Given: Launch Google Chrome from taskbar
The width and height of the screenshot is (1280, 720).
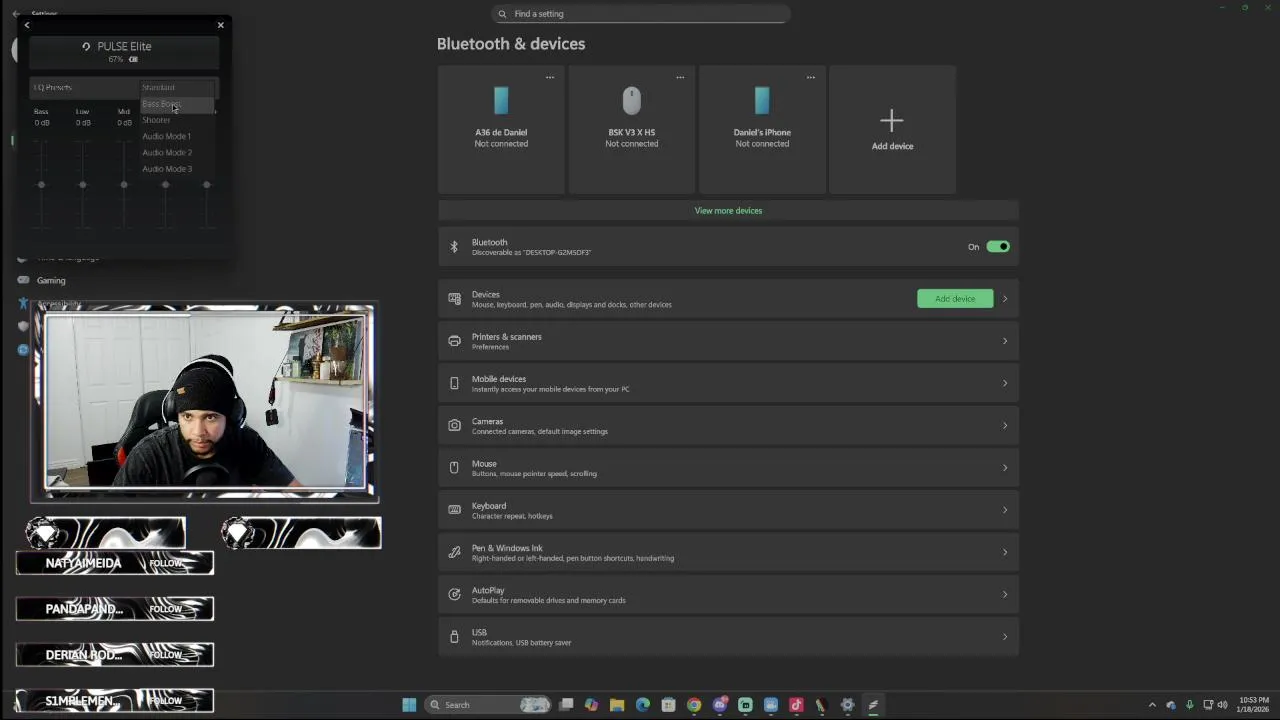Looking at the screenshot, I should (x=694, y=705).
